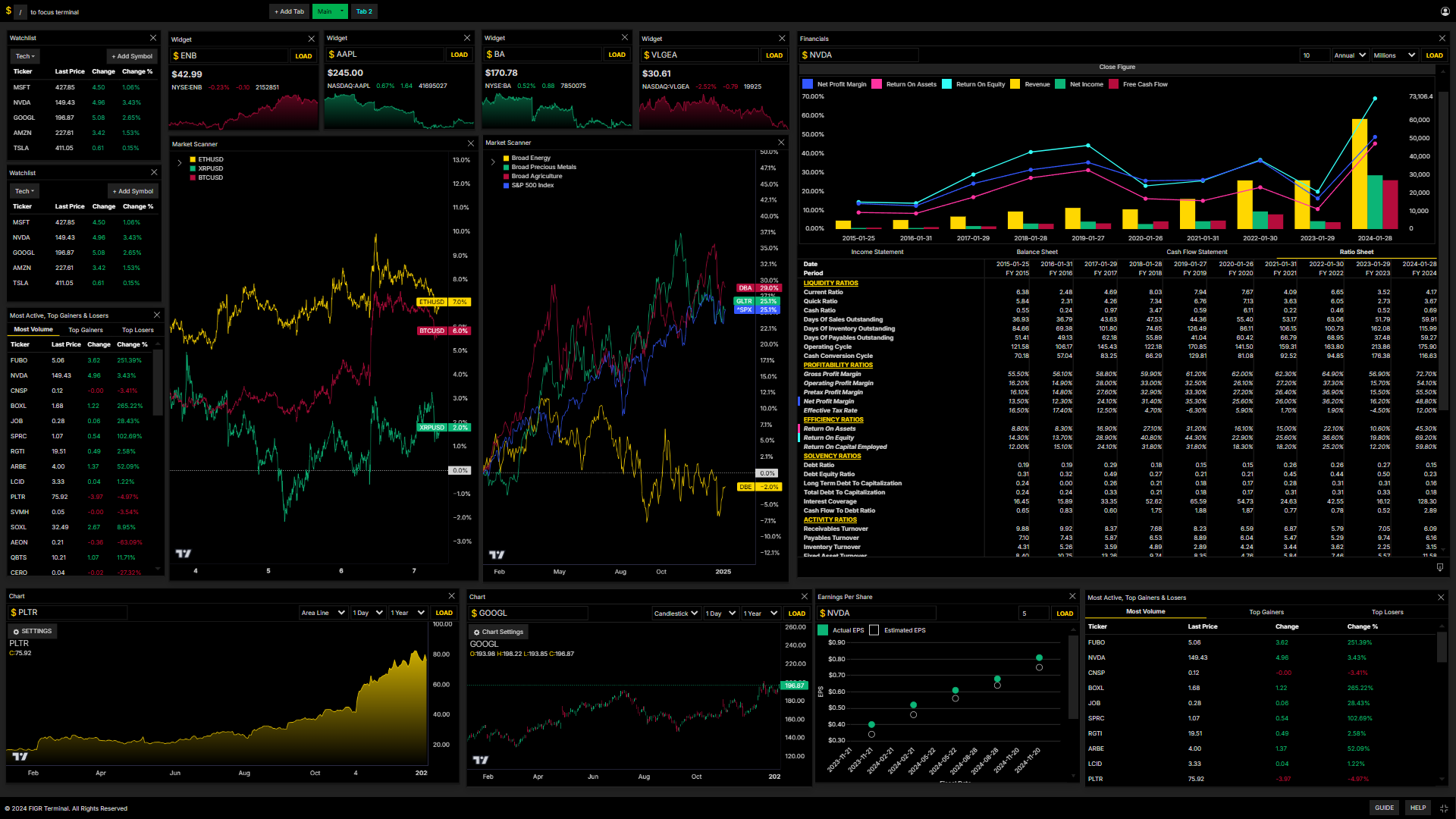The height and width of the screenshot is (819, 1456).
Task: Close the BA widget
Action: pyautogui.click(x=625, y=37)
